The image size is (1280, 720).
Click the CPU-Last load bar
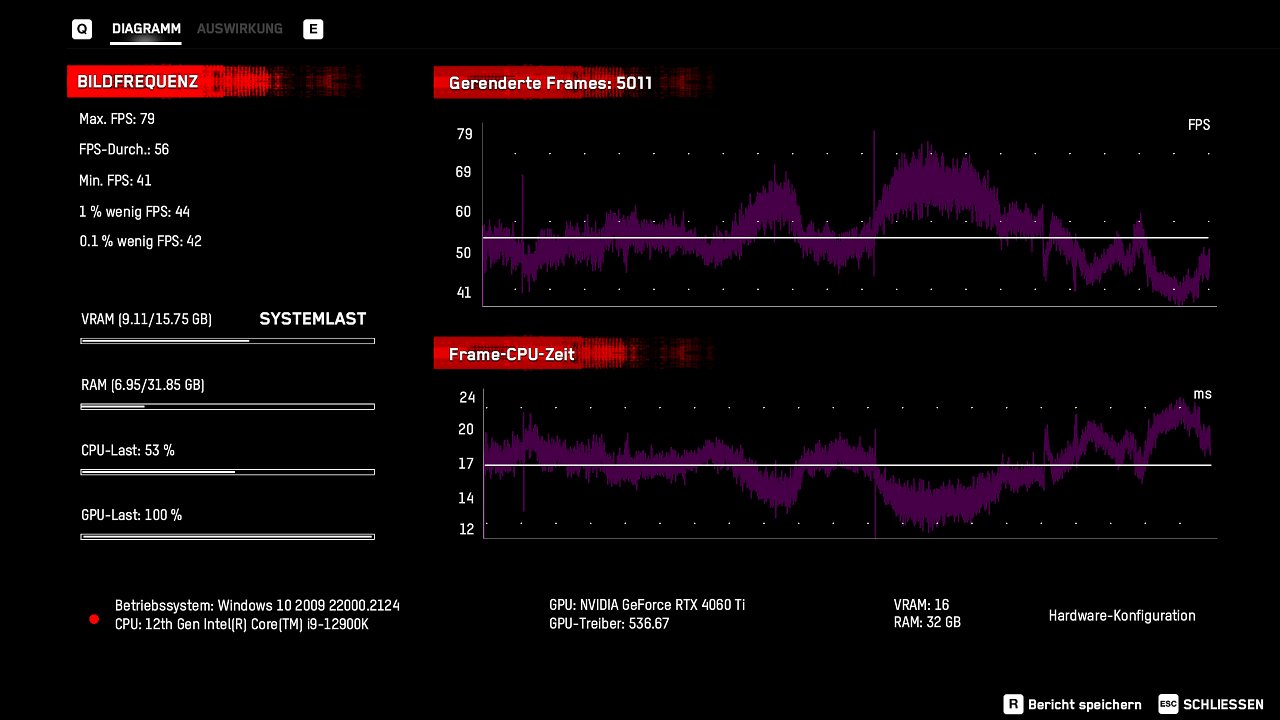click(x=227, y=472)
